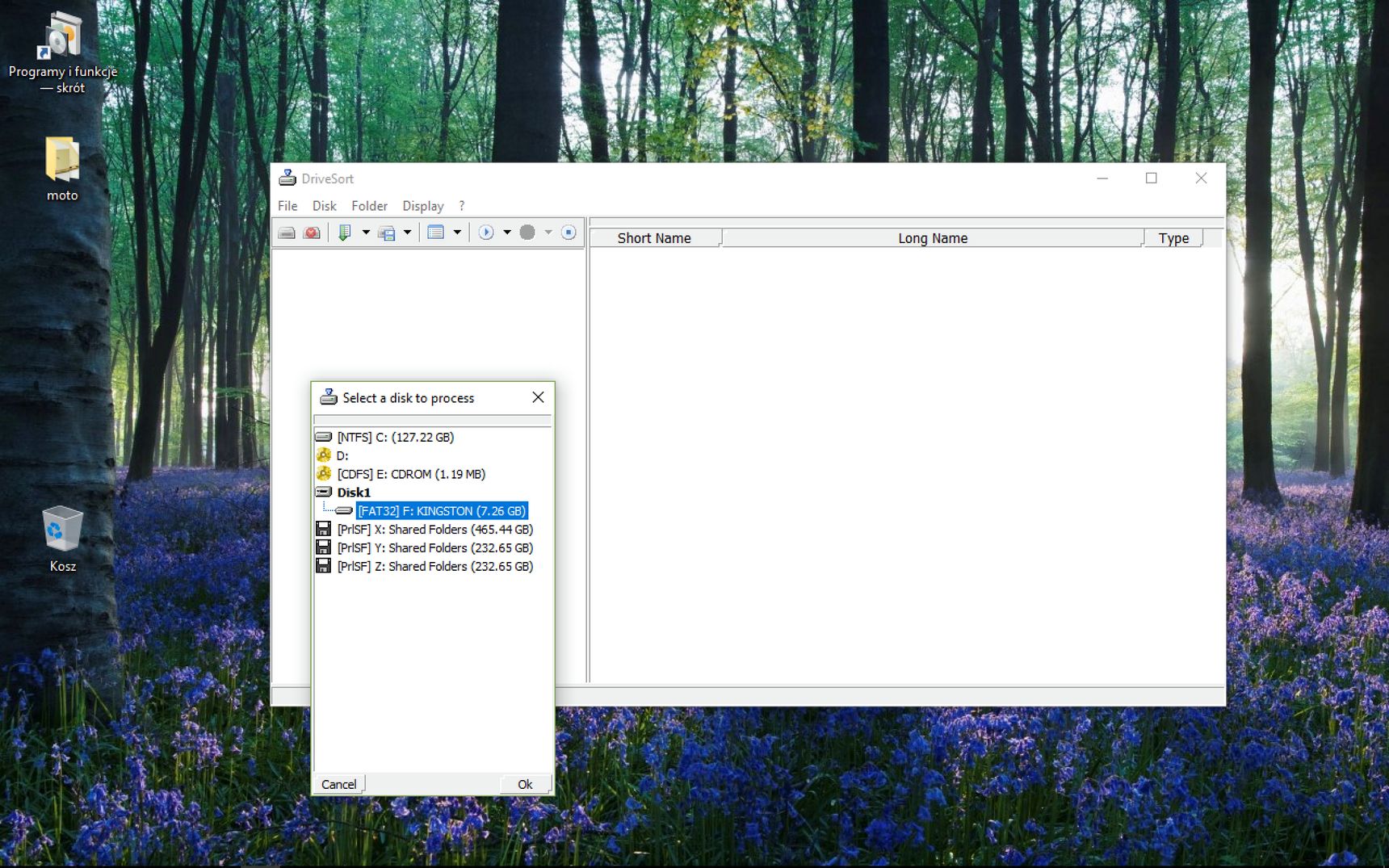Screen dimensions: 1389x868
Task: Open dropdown arrow next to save icon
Action: (x=407, y=233)
